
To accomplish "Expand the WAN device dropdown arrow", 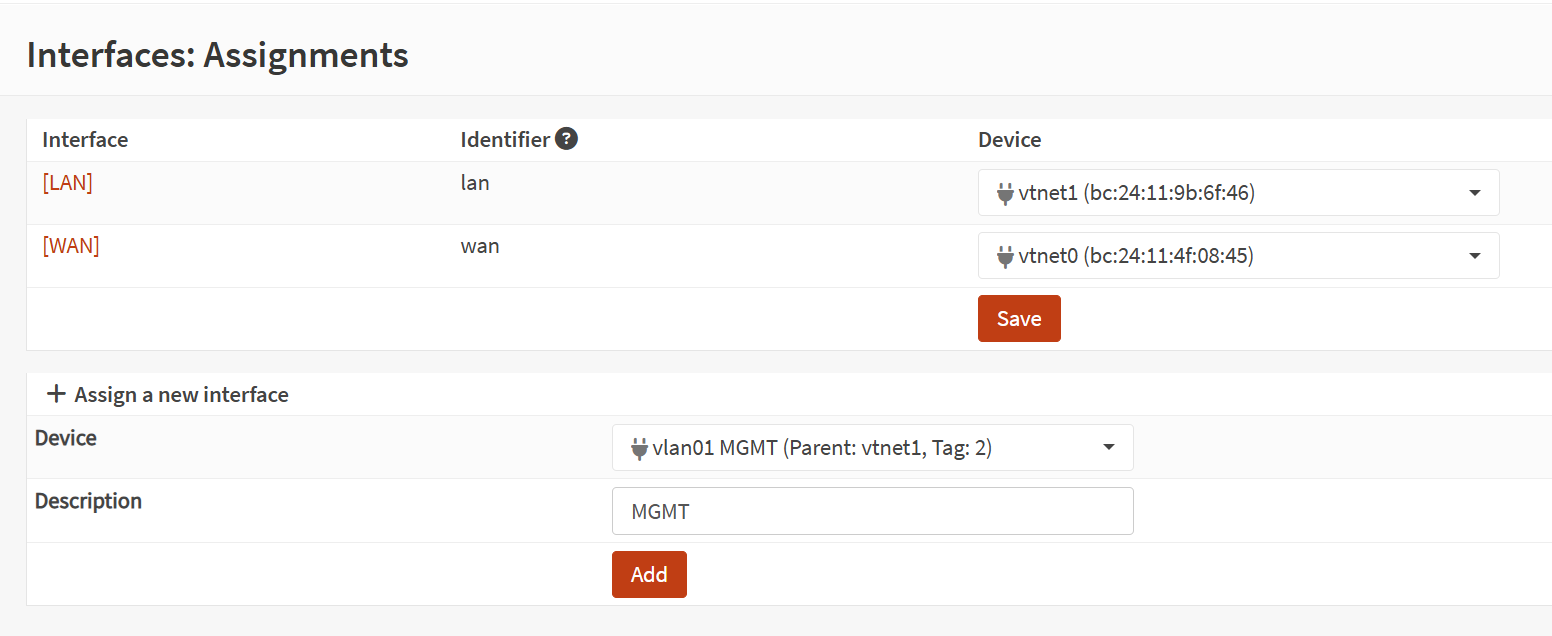I will (x=1474, y=256).
